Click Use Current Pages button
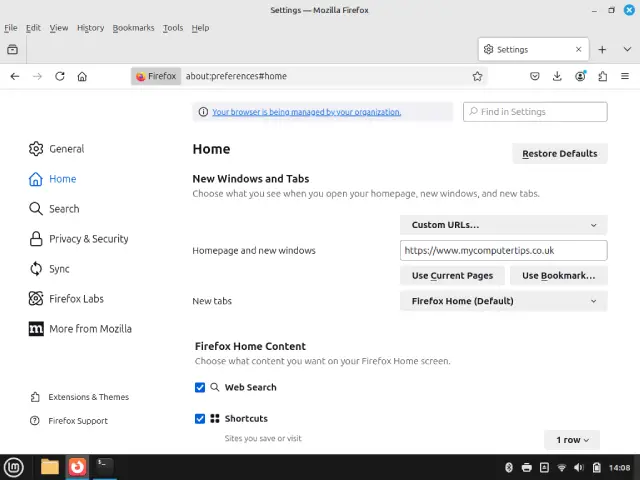The image size is (640, 480). point(452,276)
